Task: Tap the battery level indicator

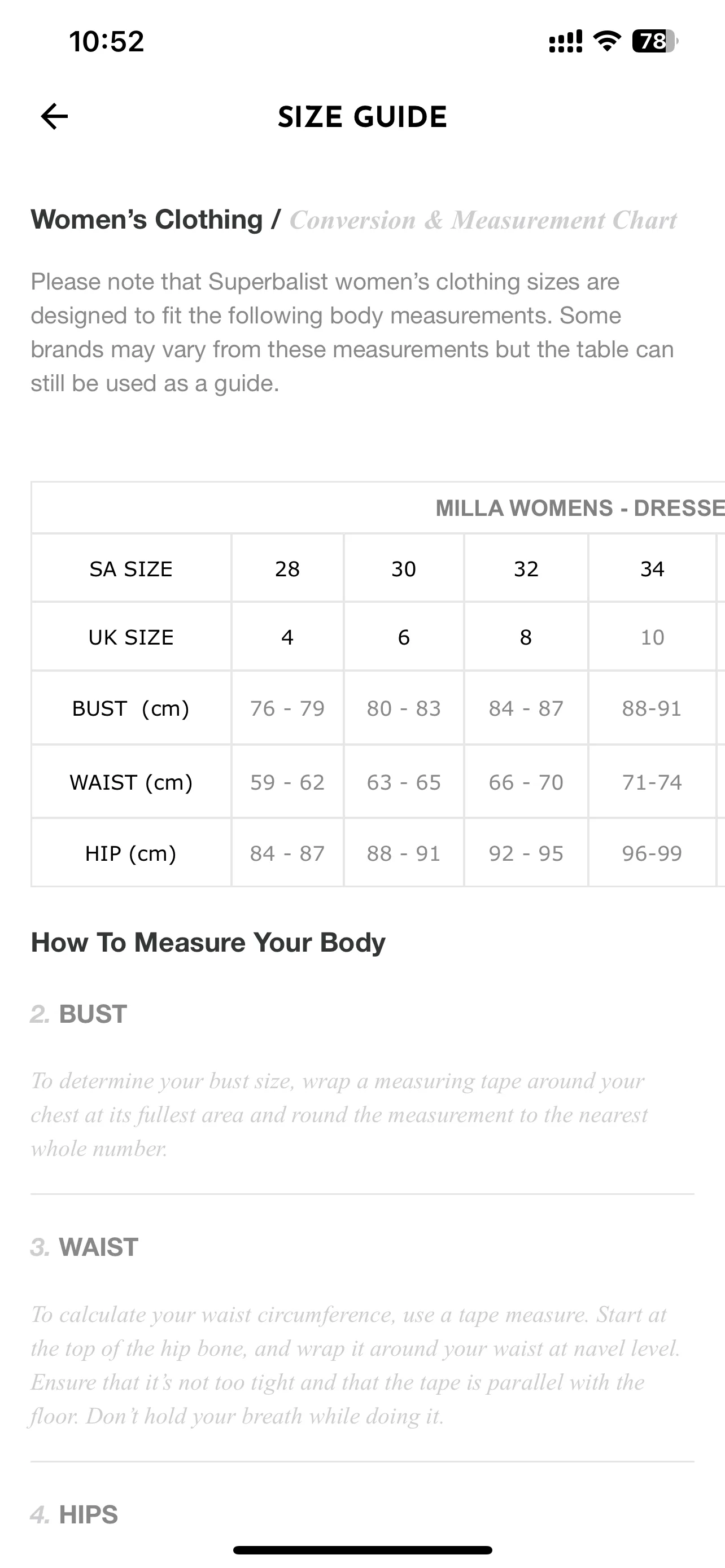Action: pos(655,41)
